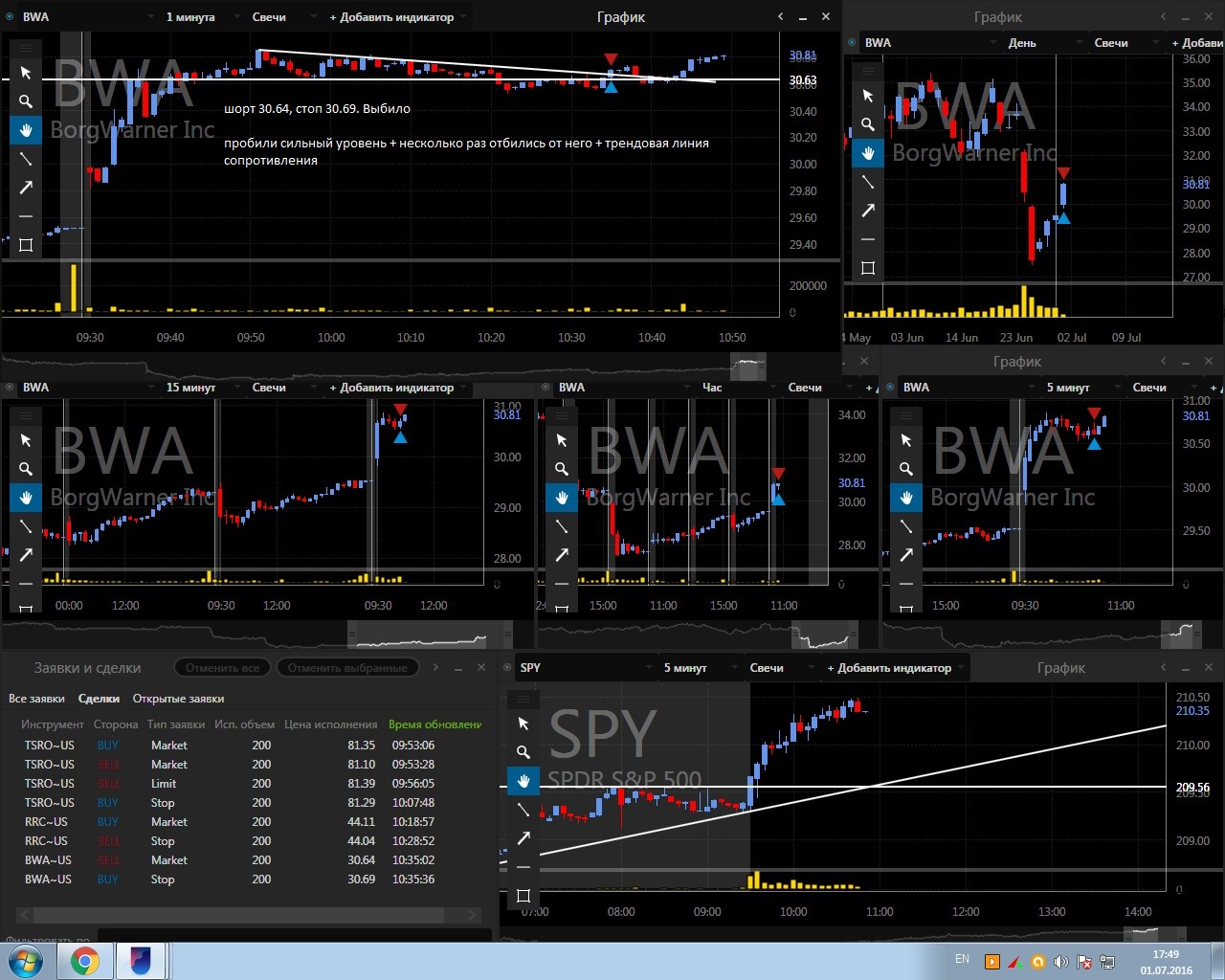The width and height of the screenshot is (1225, 980).
Task: Switch to the 'Сделки' tab
Action: coord(99,699)
